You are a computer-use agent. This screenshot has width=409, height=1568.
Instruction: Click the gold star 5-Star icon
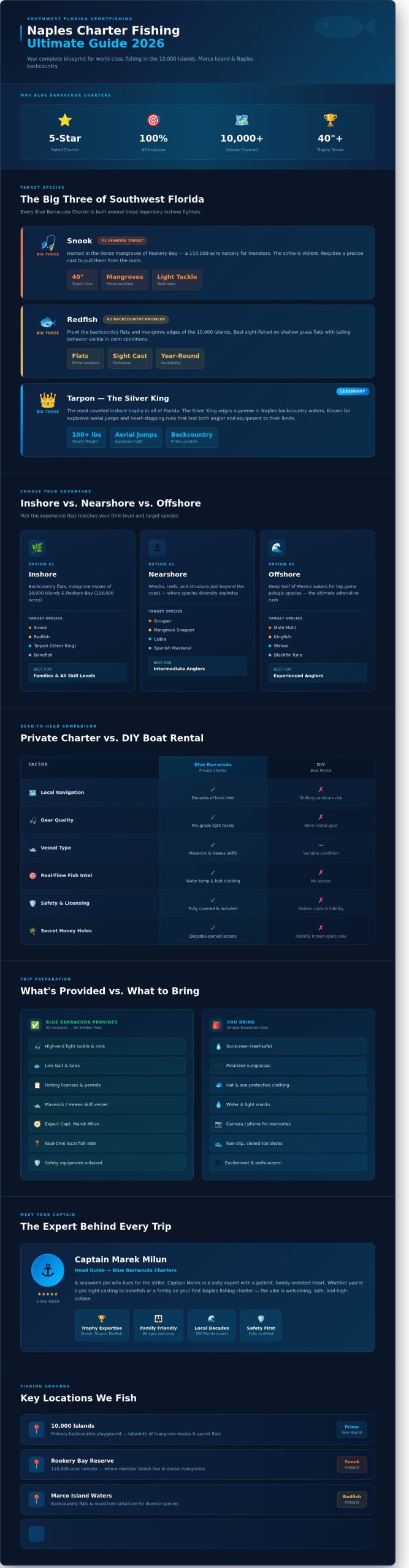pos(65,120)
